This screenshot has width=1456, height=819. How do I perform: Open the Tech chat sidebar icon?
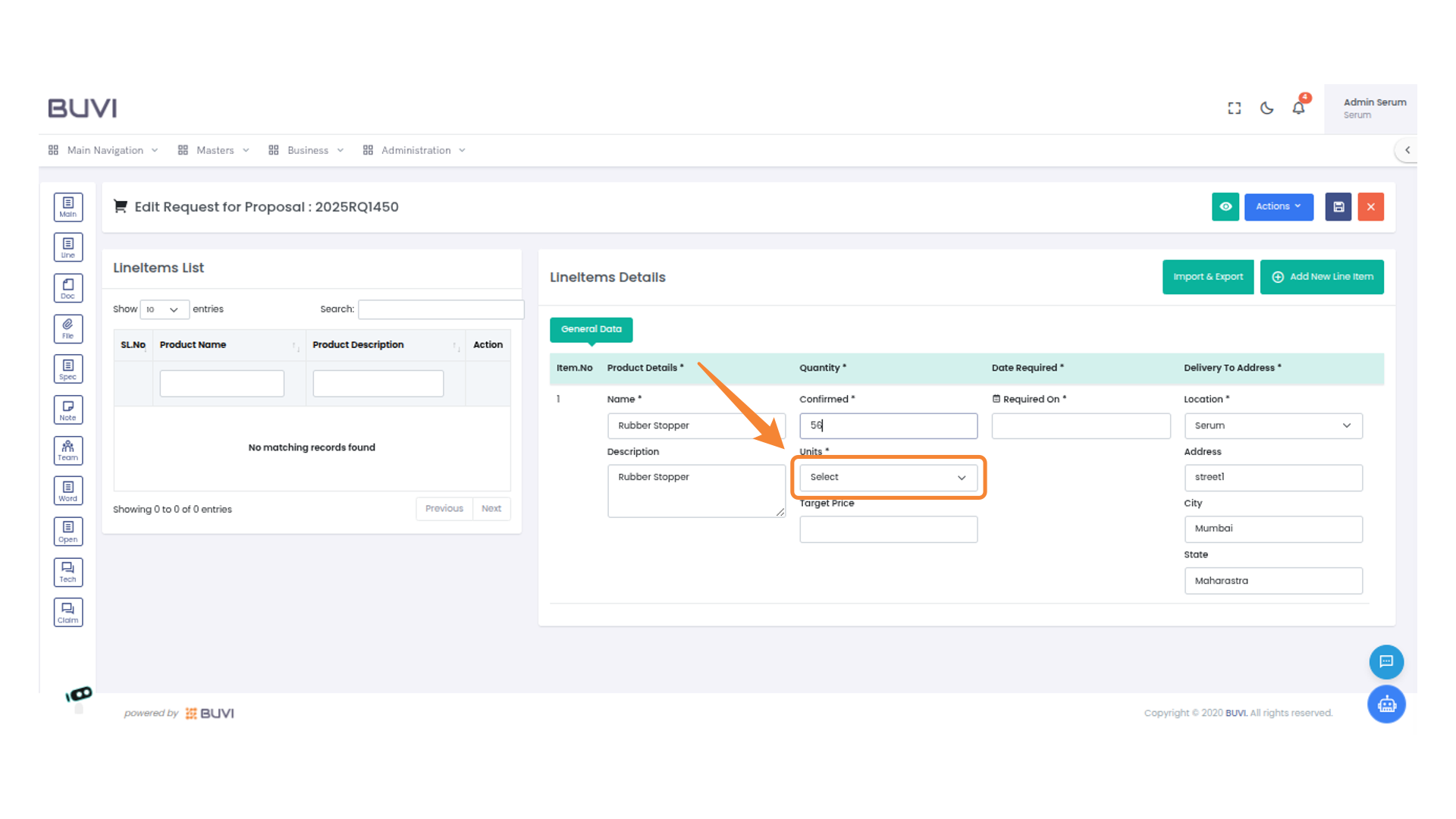(68, 572)
